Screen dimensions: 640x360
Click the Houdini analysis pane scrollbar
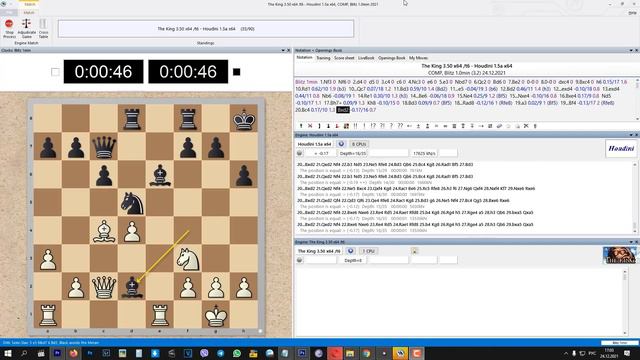[x=635, y=197]
